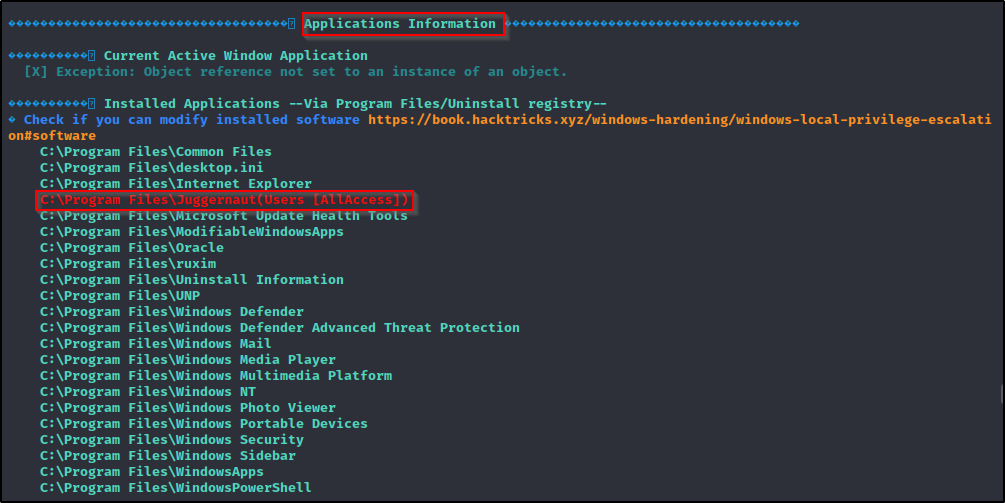
Task: Click the Exception object reference message
Action: [x=310, y=72]
